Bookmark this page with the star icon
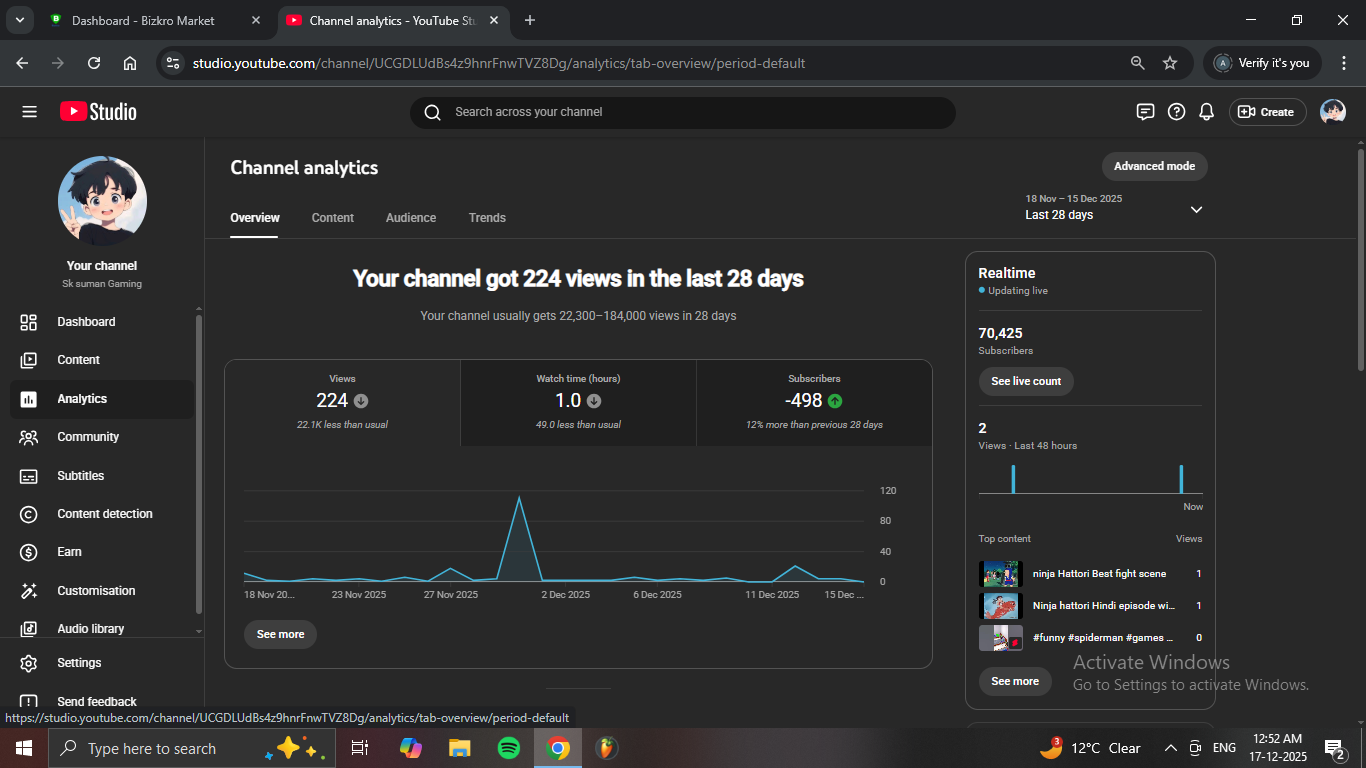 [1170, 63]
